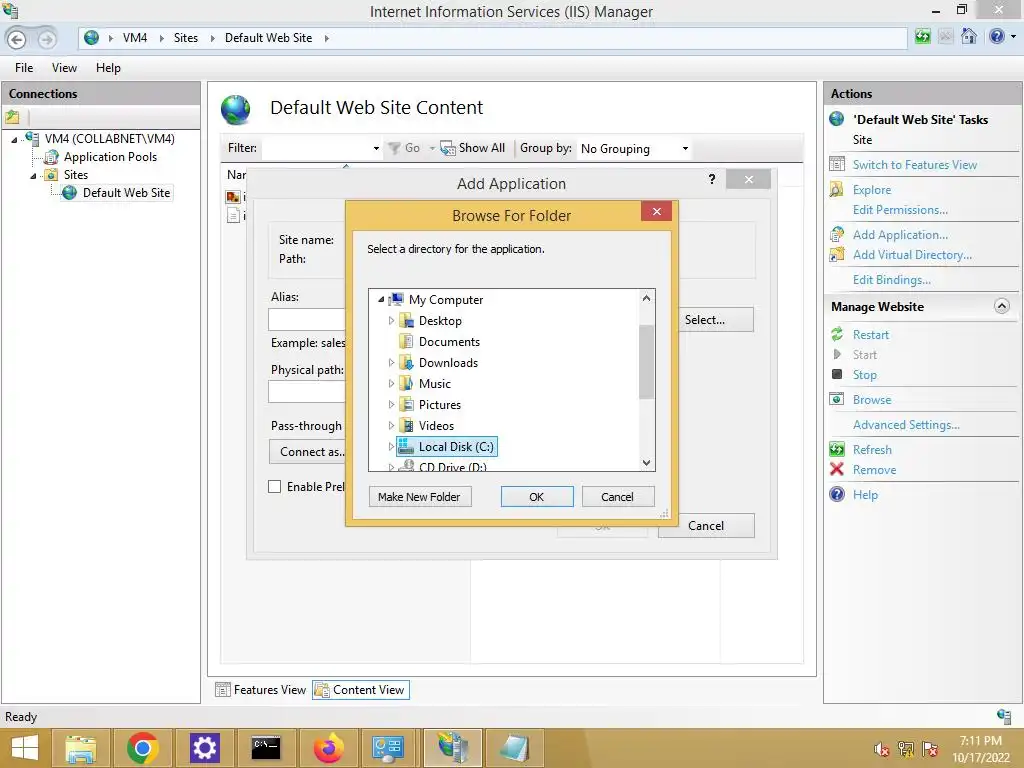Click the Switch to Features View link
The height and width of the screenshot is (768, 1024).
[914, 165]
